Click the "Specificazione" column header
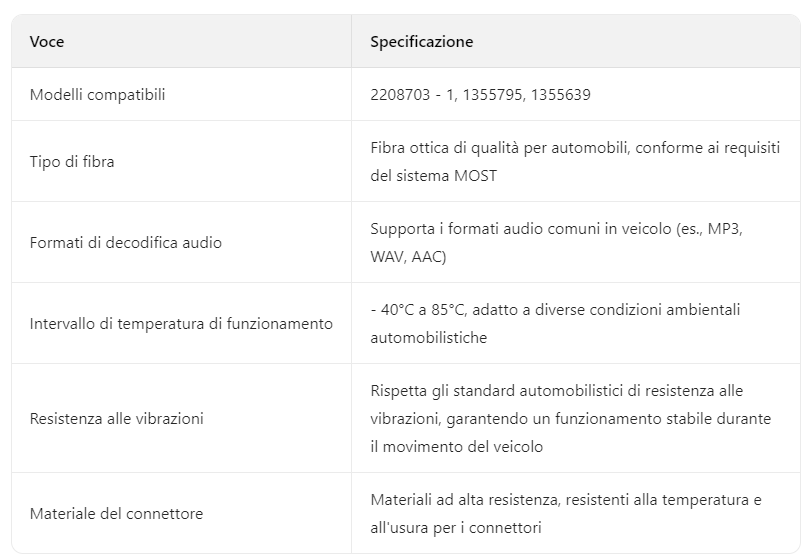Screen dimensions: 807x555 pos(421,42)
